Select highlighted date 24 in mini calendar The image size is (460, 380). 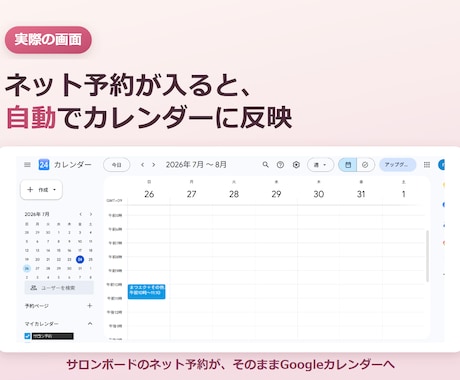click(x=80, y=259)
